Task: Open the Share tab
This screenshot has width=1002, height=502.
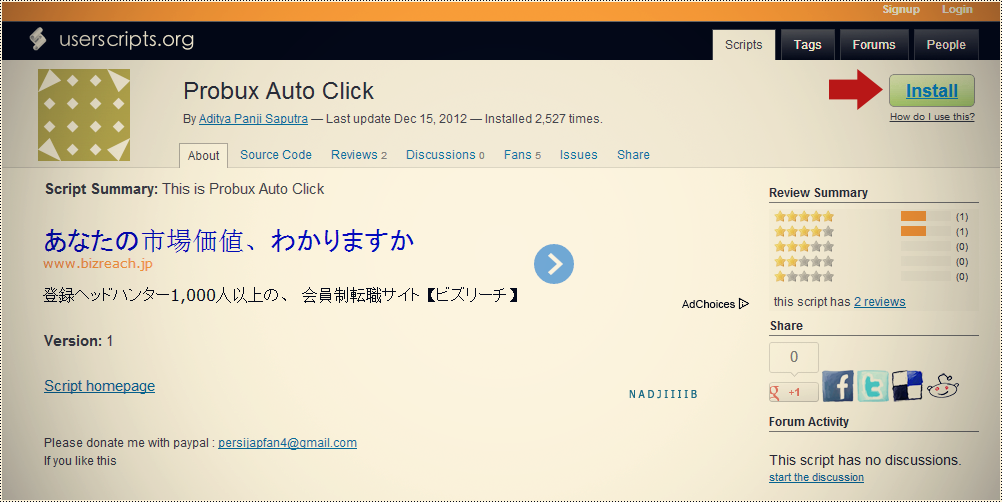Action: pos(633,155)
